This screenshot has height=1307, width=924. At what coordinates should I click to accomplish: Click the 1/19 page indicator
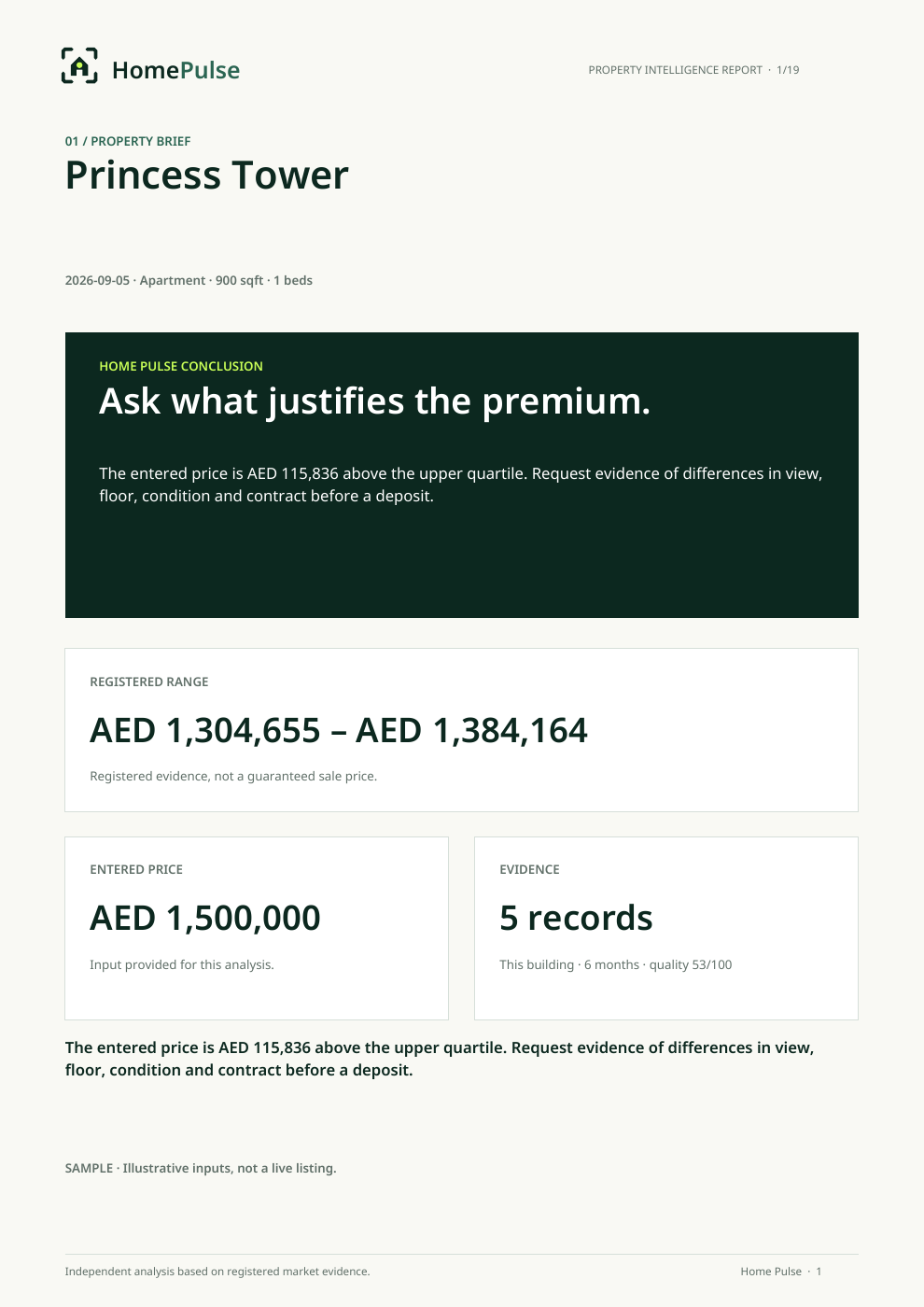(788, 70)
